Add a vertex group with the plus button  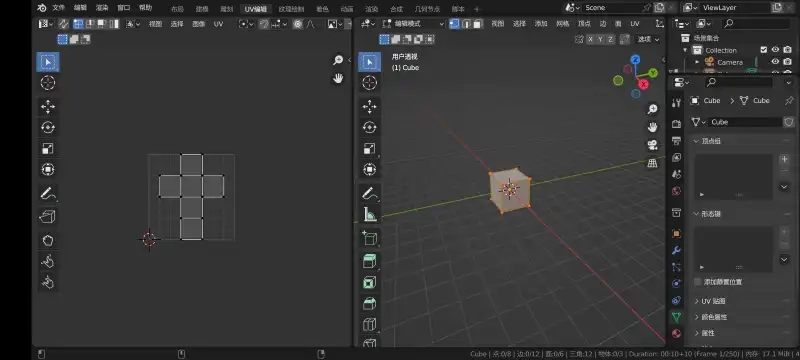click(x=784, y=159)
